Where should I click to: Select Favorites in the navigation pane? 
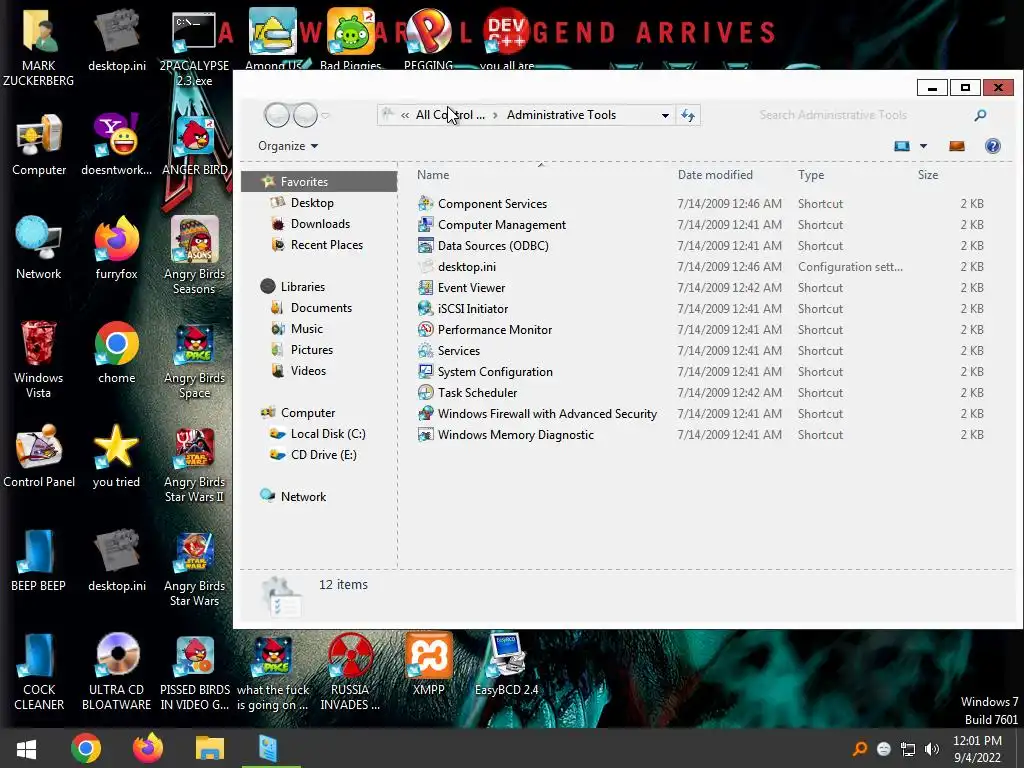[319, 182]
